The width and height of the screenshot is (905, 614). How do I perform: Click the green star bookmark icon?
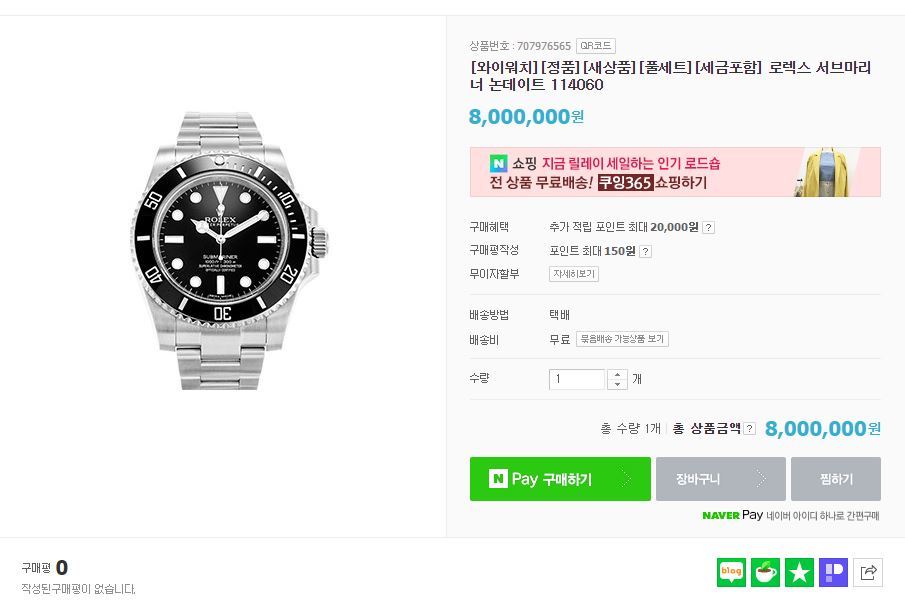coord(799,572)
